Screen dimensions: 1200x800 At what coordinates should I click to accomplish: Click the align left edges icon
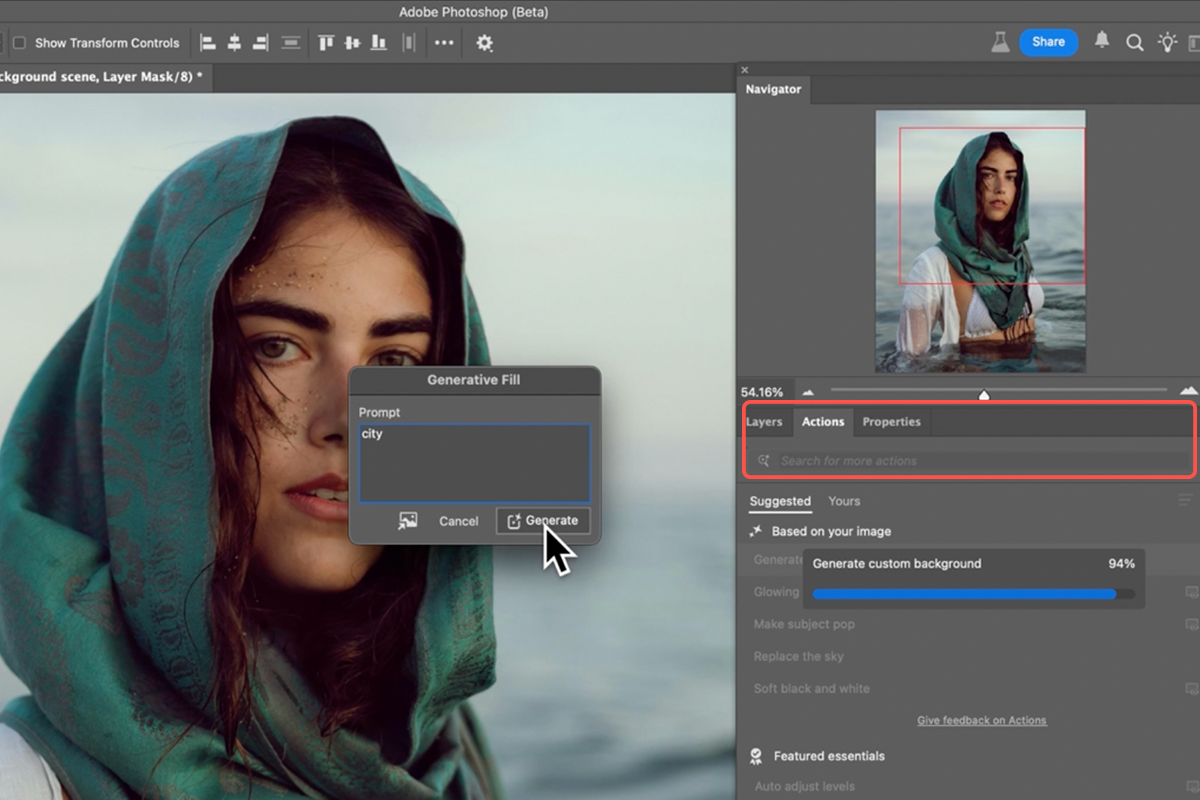pos(208,43)
